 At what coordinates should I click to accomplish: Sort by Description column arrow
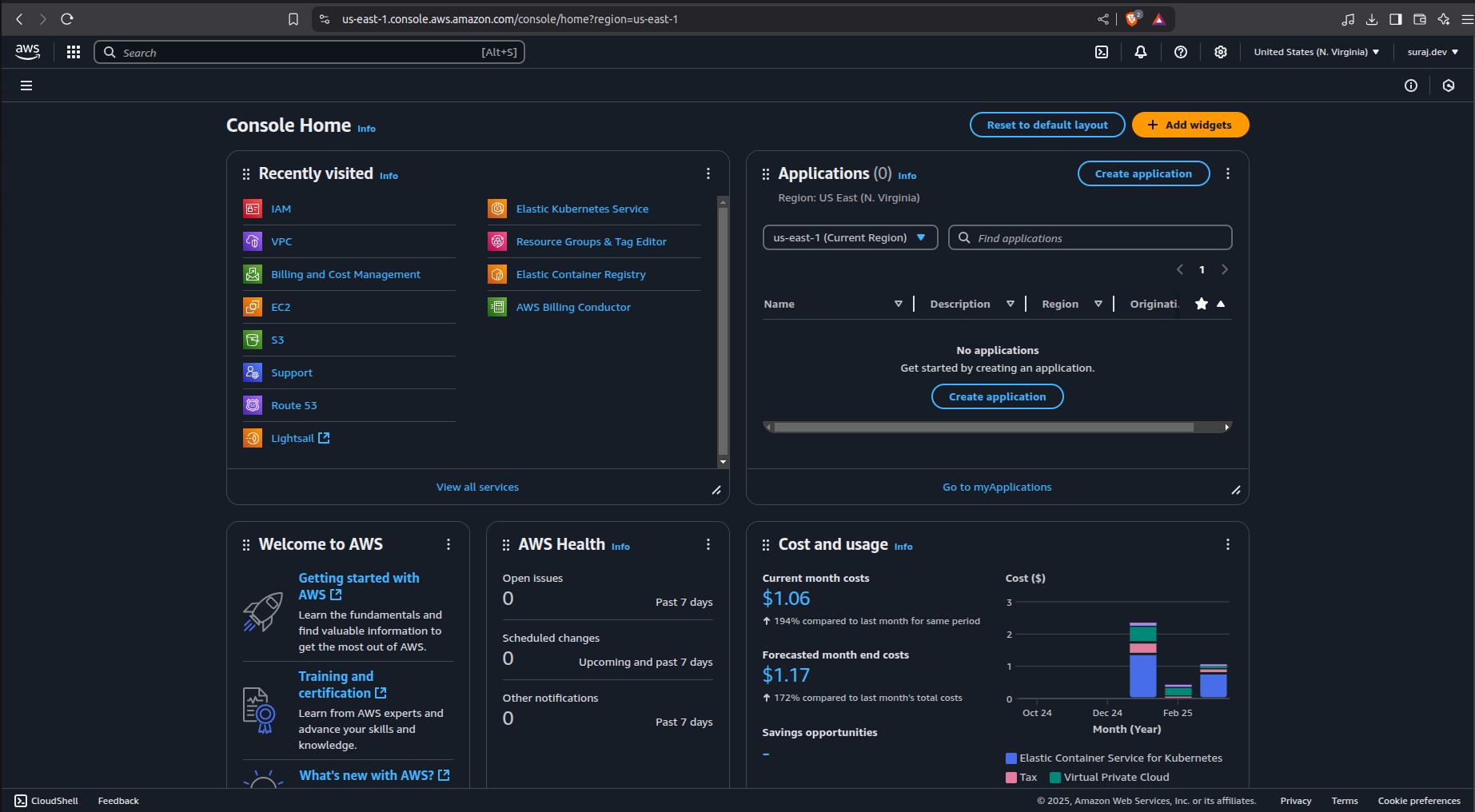click(1011, 304)
